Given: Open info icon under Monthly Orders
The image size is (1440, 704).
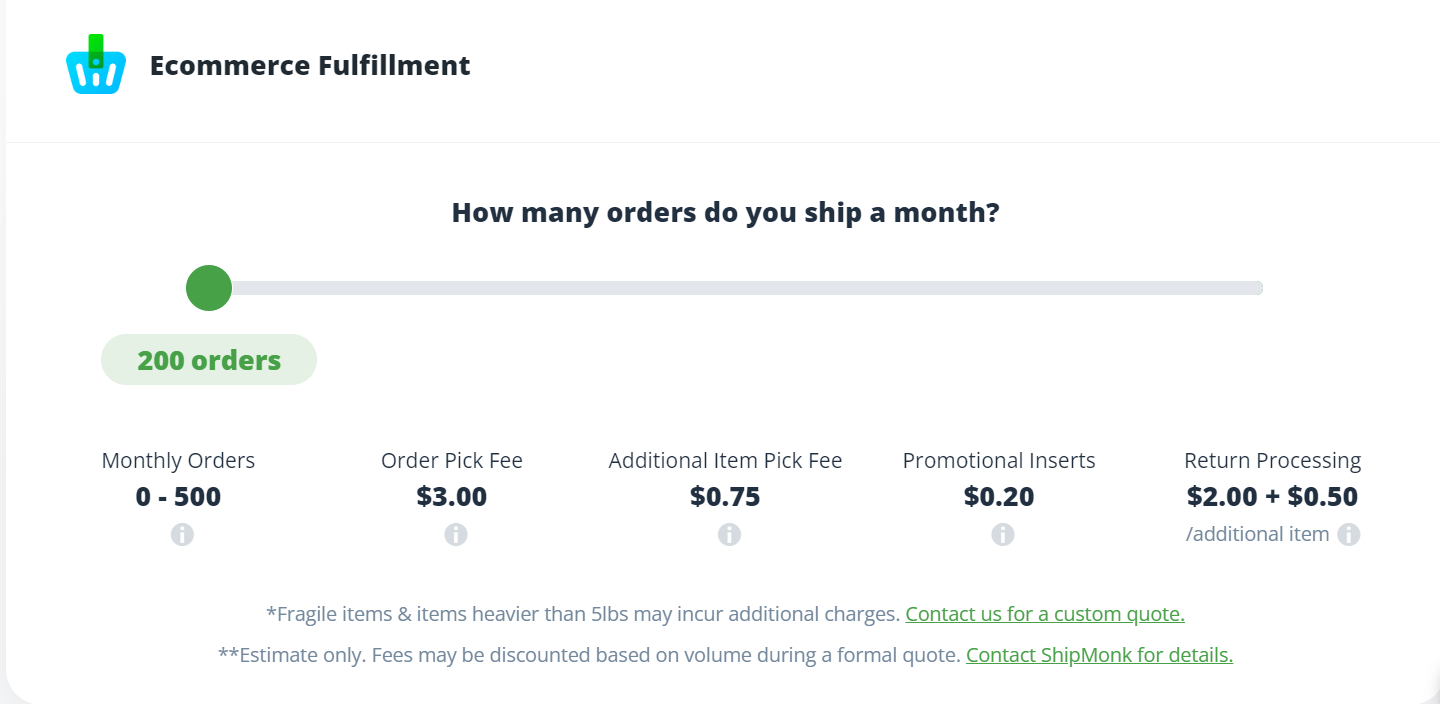Looking at the screenshot, I should [182, 535].
